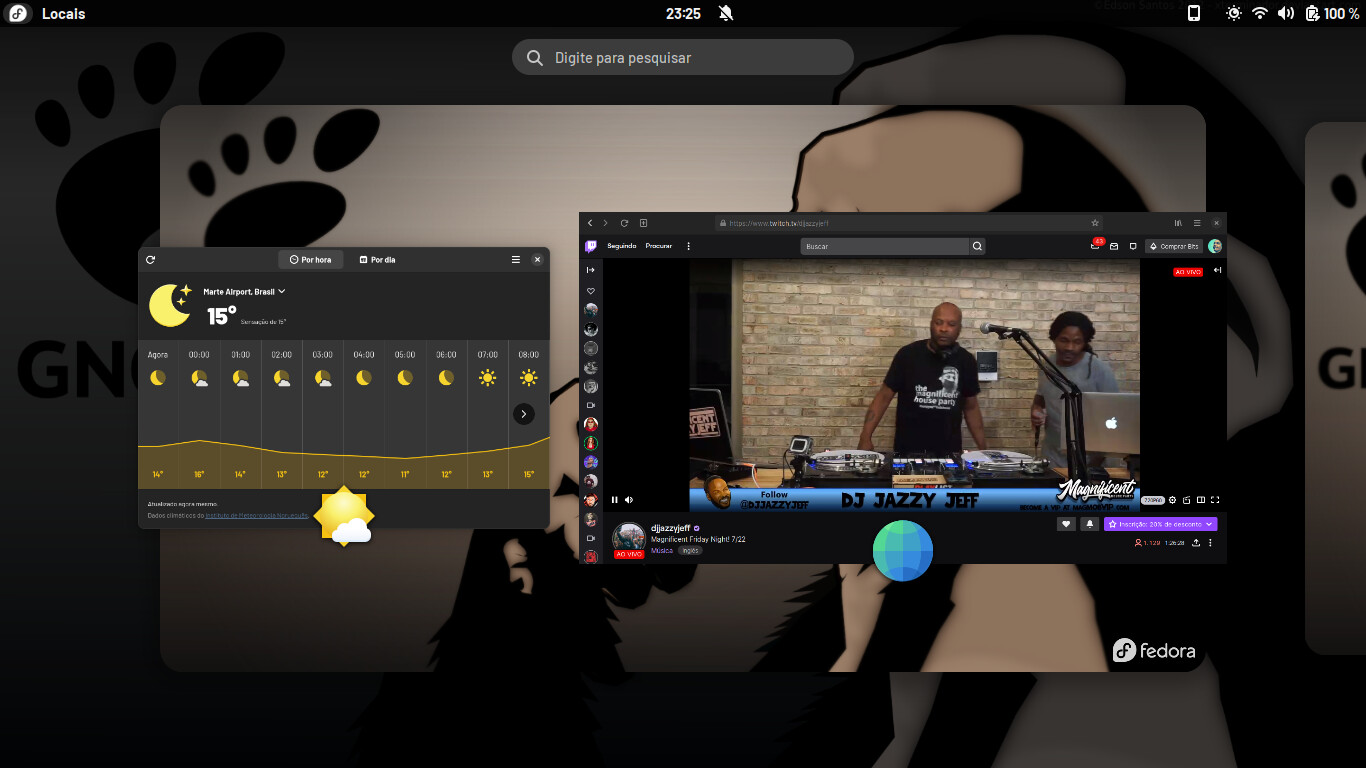Open the stream player settings gear
The height and width of the screenshot is (768, 1366).
(1172, 500)
